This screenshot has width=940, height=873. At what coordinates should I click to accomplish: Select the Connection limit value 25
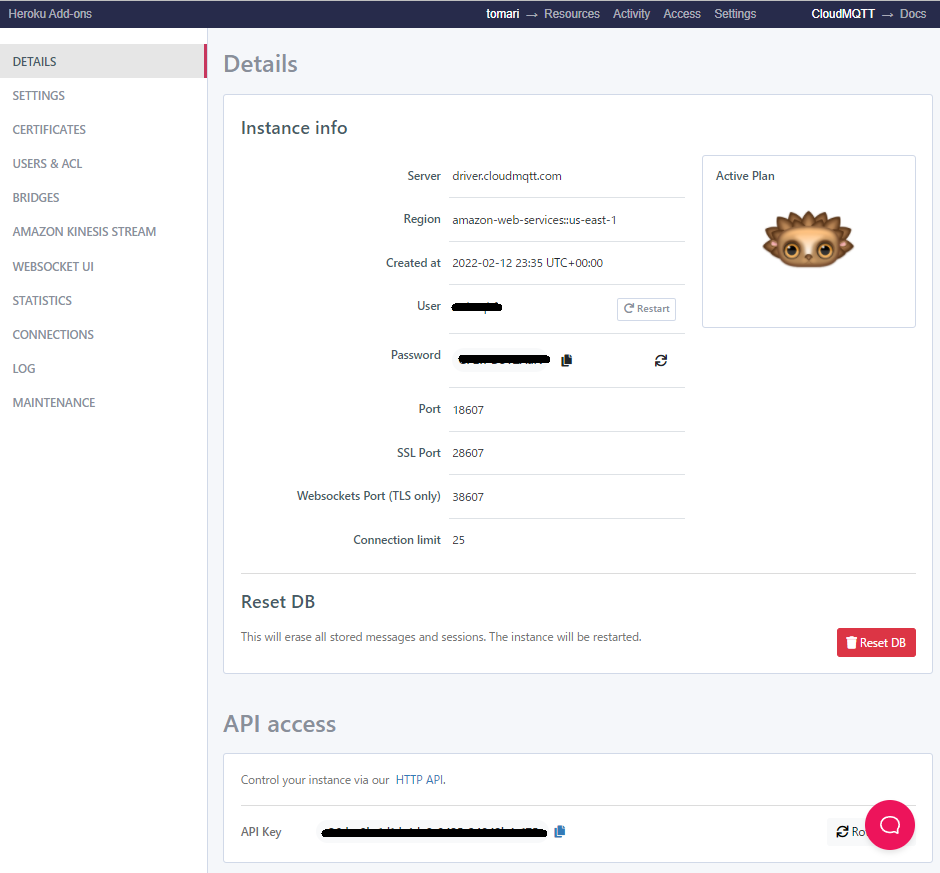(x=459, y=540)
